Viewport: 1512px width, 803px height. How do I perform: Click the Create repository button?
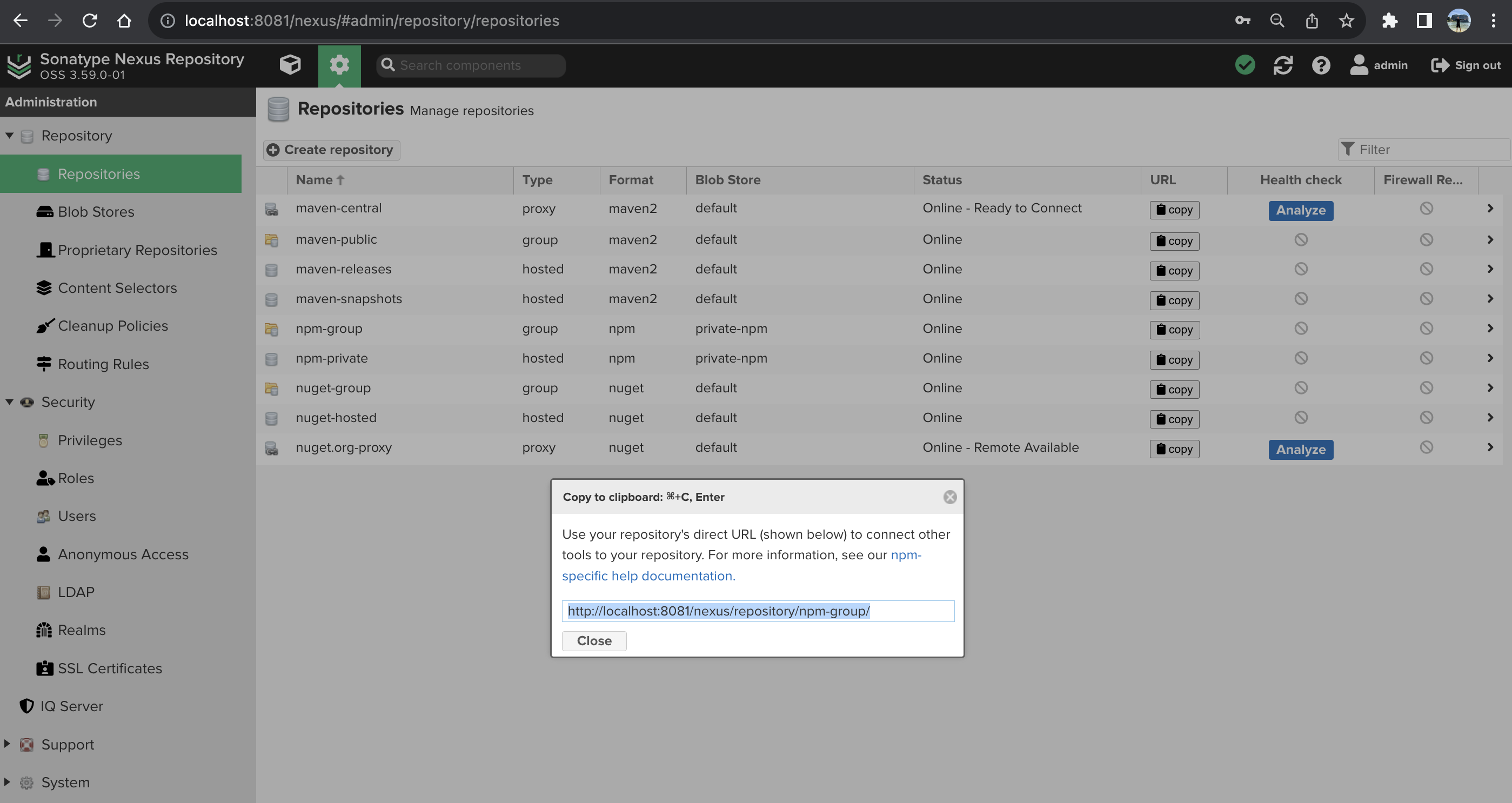click(332, 150)
